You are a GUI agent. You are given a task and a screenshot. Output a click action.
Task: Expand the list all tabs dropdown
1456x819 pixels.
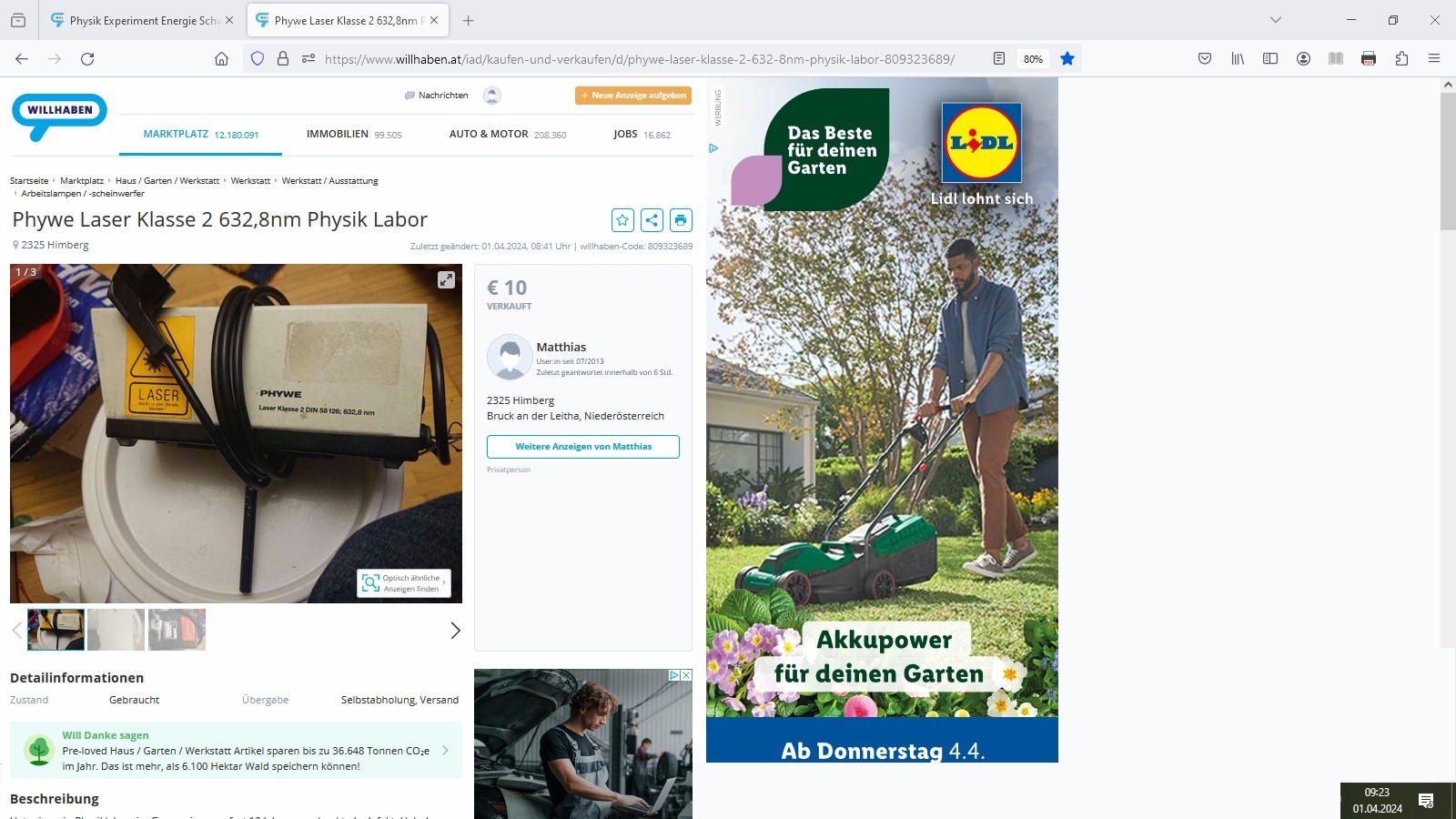[1276, 20]
